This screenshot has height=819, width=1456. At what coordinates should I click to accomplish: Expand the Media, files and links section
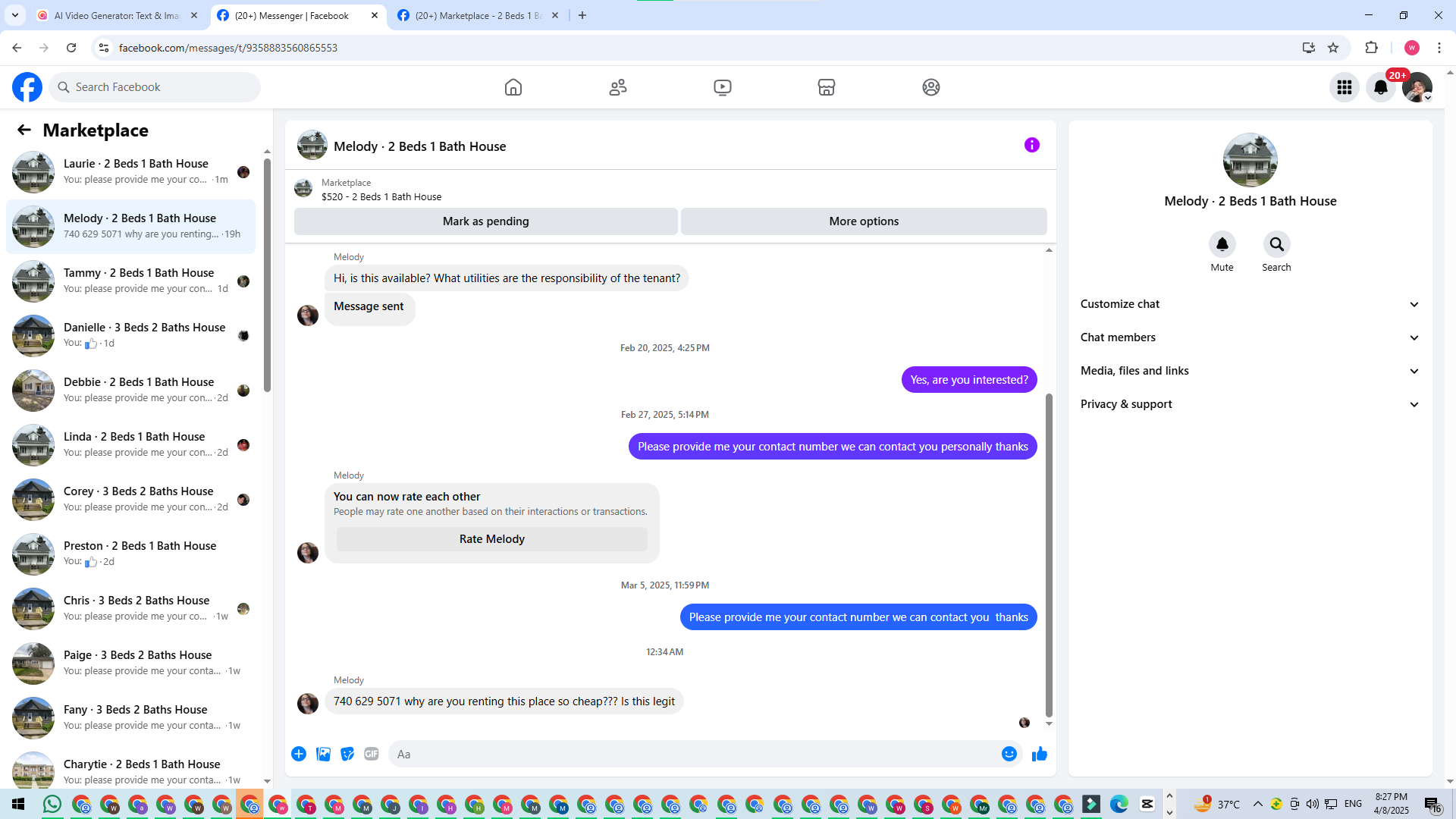1249,371
